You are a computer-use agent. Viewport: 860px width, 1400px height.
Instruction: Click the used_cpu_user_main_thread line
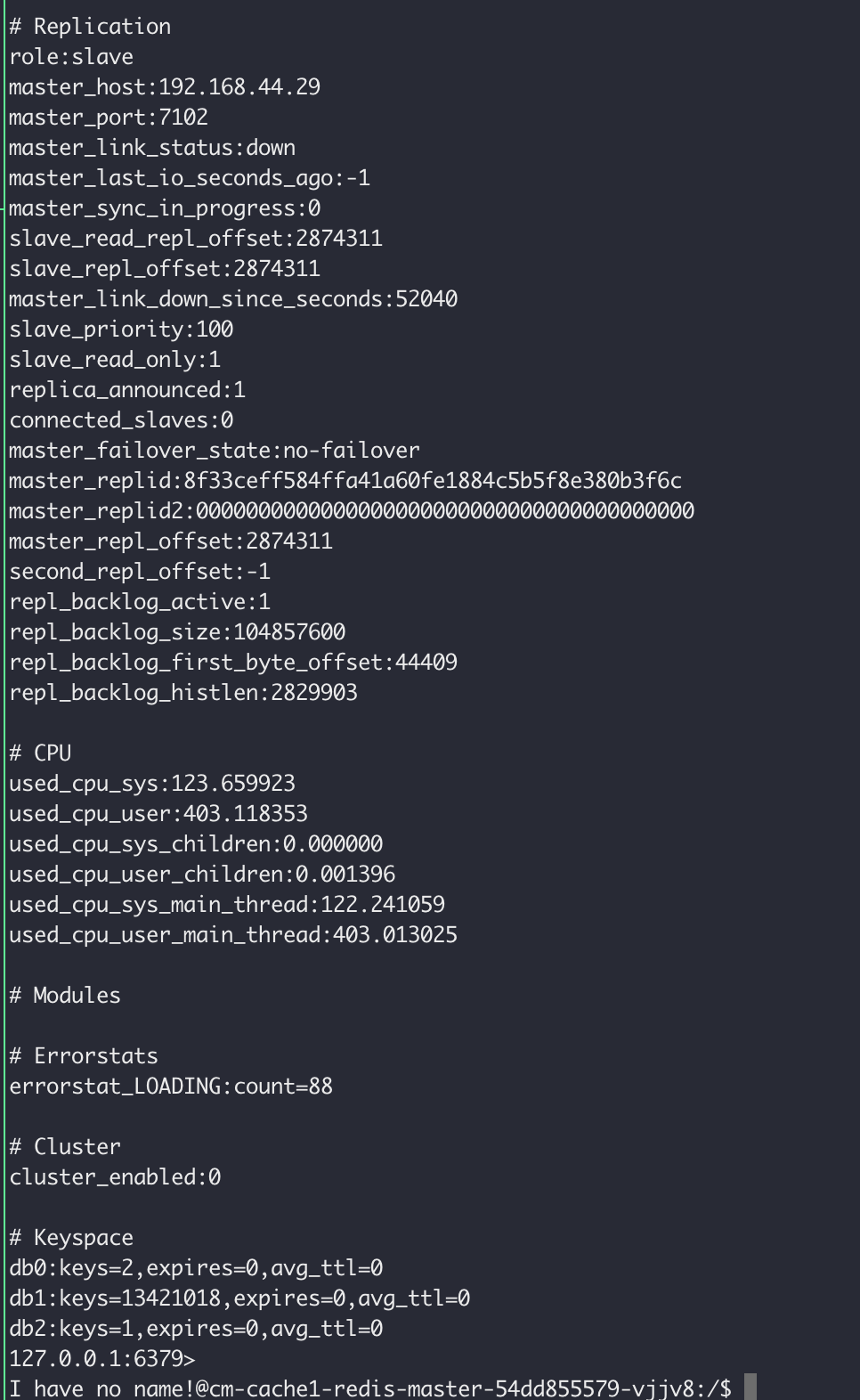pos(233,935)
